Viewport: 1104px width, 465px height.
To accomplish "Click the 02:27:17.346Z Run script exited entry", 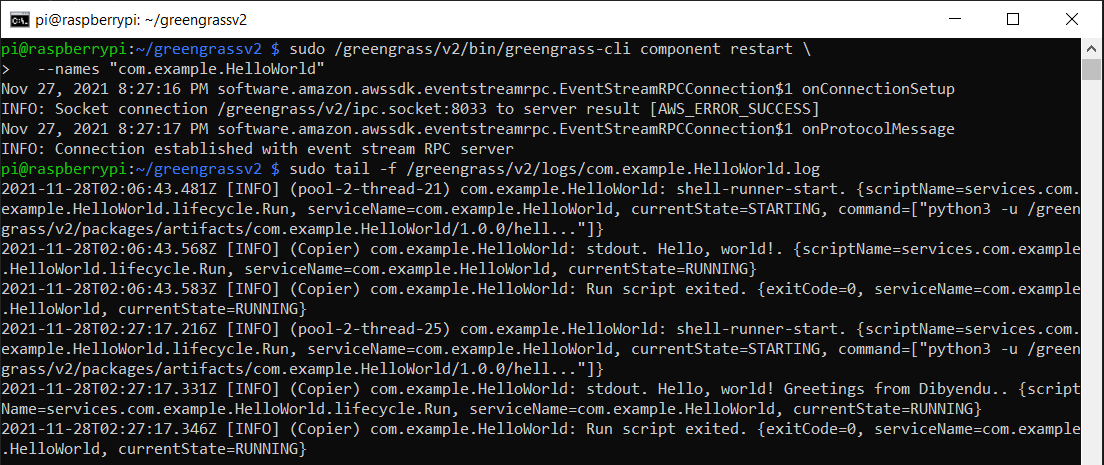I will pos(541,439).
